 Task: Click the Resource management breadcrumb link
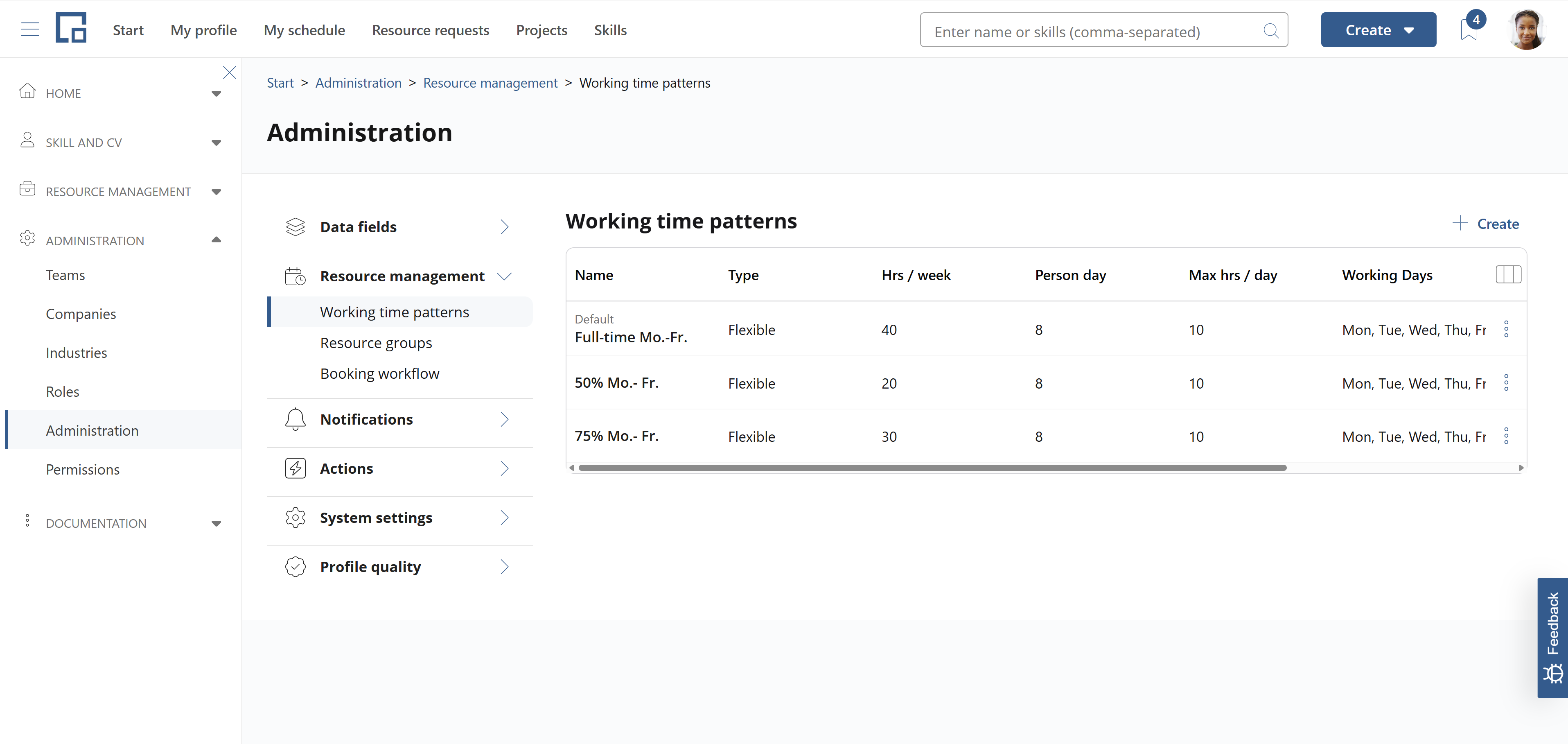point(490,83)
